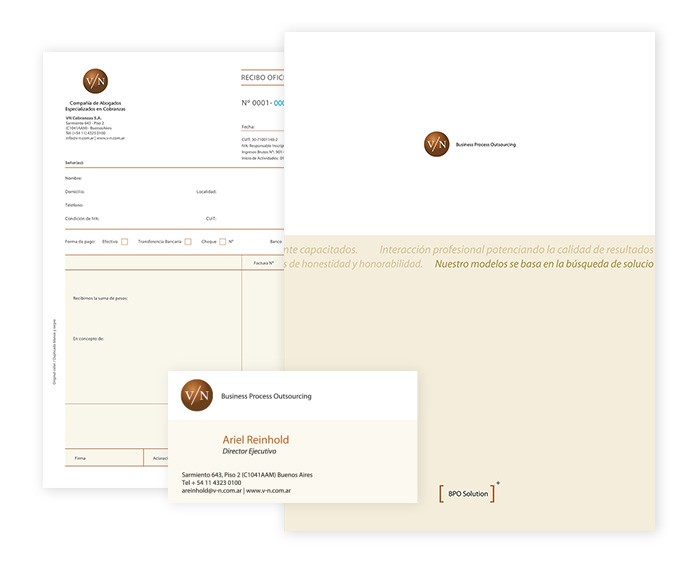Click the Forma de pago label
Image resolution: width=696 pixels, height=563 pixels.
pos(80,242)
